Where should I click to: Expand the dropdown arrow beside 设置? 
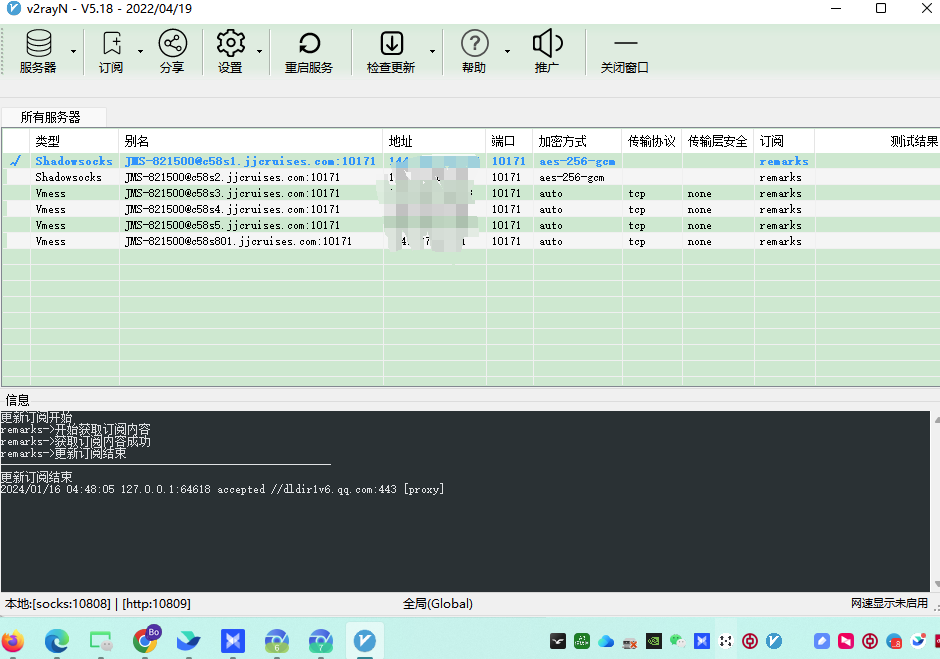point(260,52)
